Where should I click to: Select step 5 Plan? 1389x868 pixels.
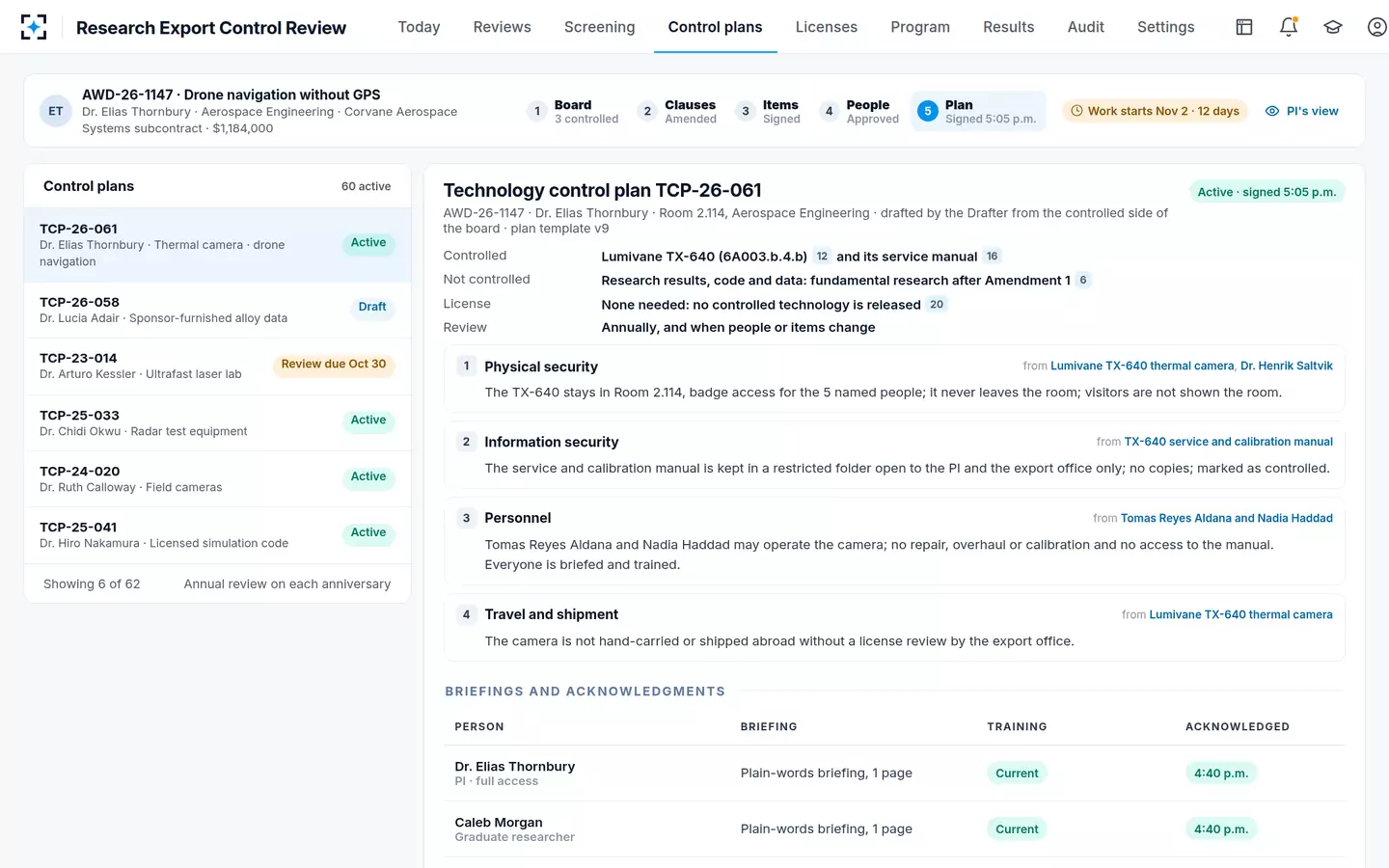[x=978, y=111]
